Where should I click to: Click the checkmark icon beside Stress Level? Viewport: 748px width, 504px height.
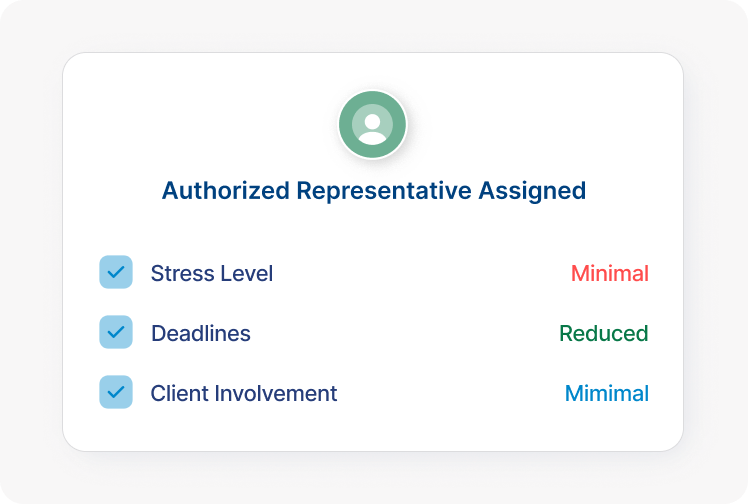click(116, 272)
